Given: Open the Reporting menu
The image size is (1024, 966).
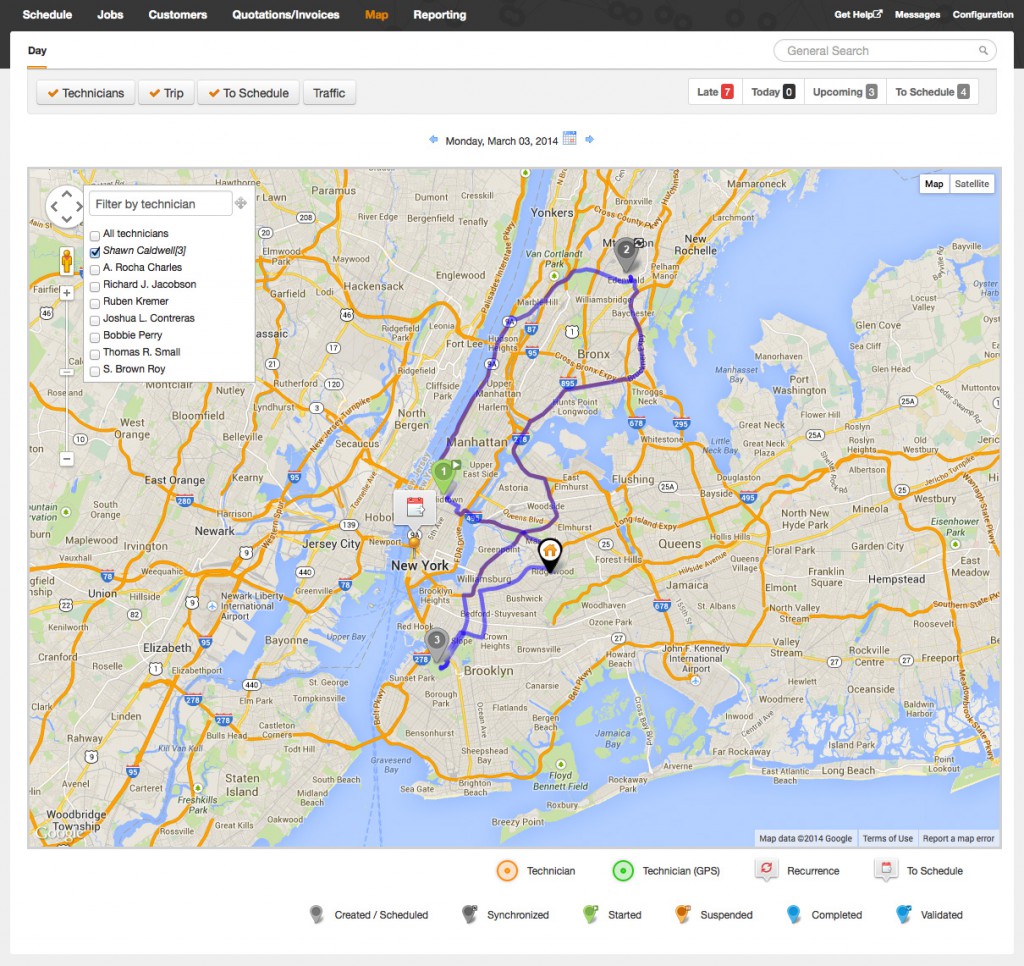Looking at the screenshot, I should tap(440, 14).
